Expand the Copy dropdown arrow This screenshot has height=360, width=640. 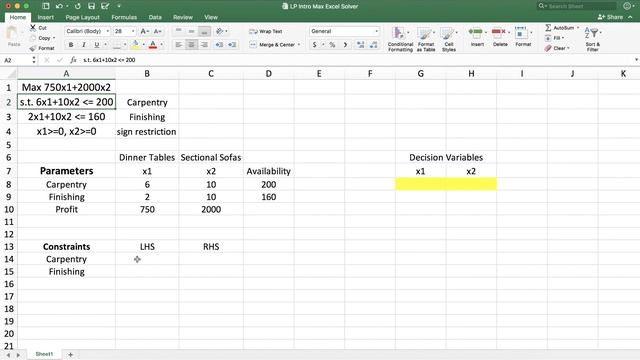pos(54,38)
